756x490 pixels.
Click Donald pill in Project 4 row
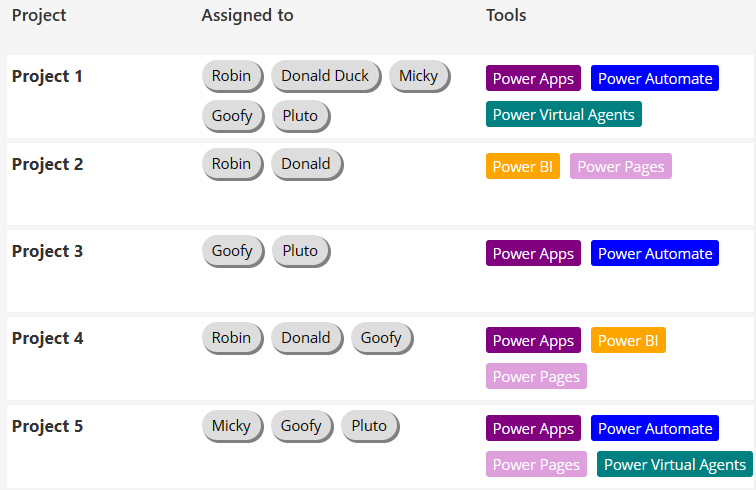pyautogui.click(x=307, y=338)
